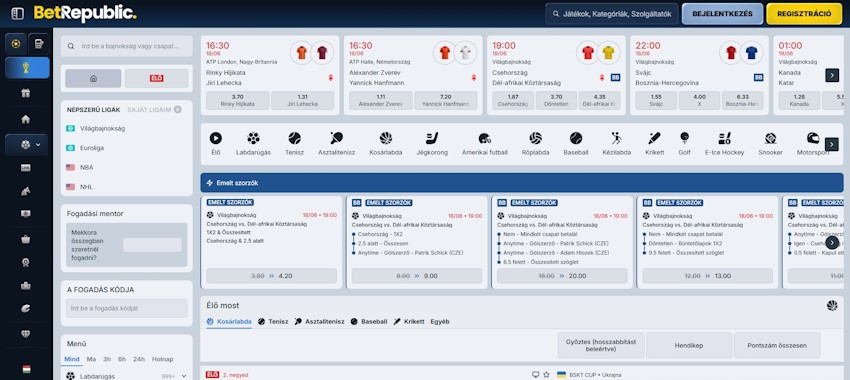Expand the football sidebar dropdown
The width and height of the screenshot is (850, 380).
(x=27, y=145)
